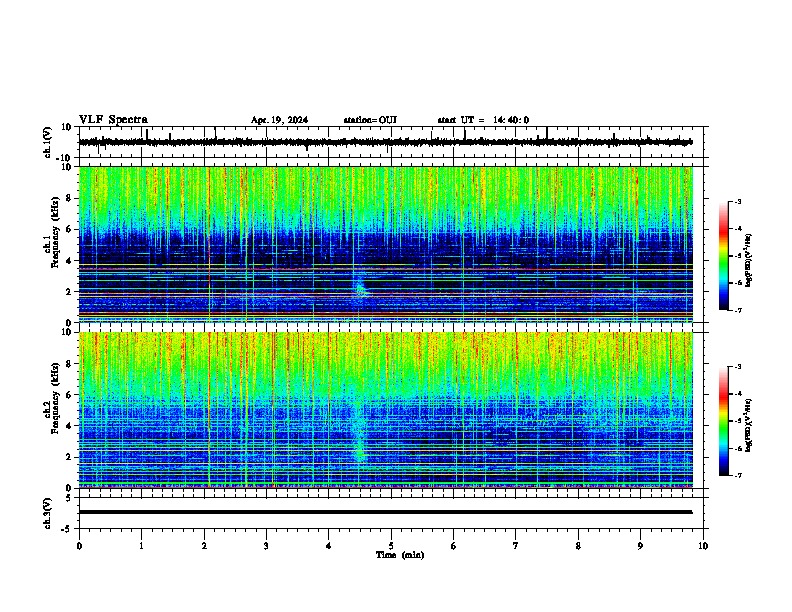Click the "Time (min)" x-axis label
The width and height of the screenshot is (792, 612).
[x=400, y=555]
